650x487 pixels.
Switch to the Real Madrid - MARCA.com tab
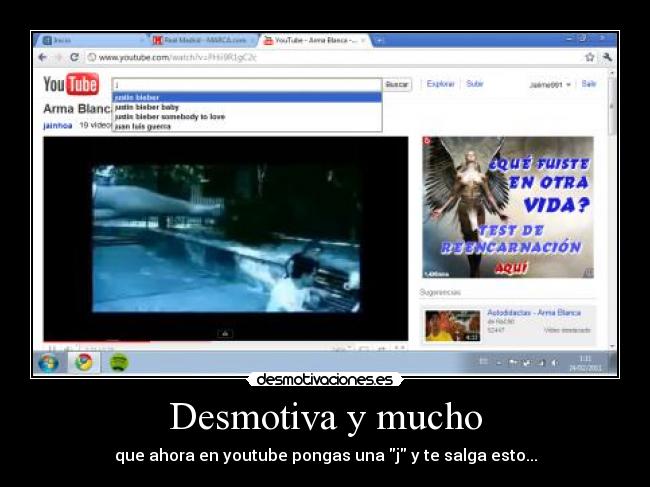201,40
